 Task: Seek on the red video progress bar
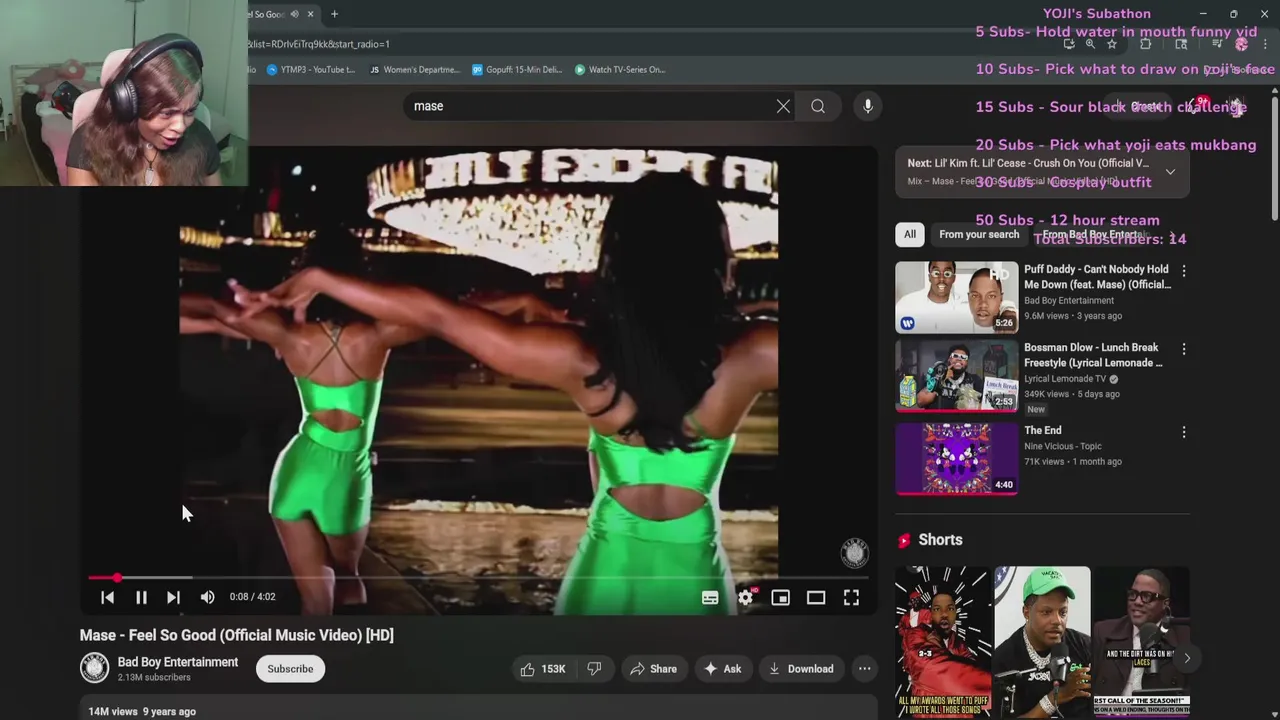point(478,578)
